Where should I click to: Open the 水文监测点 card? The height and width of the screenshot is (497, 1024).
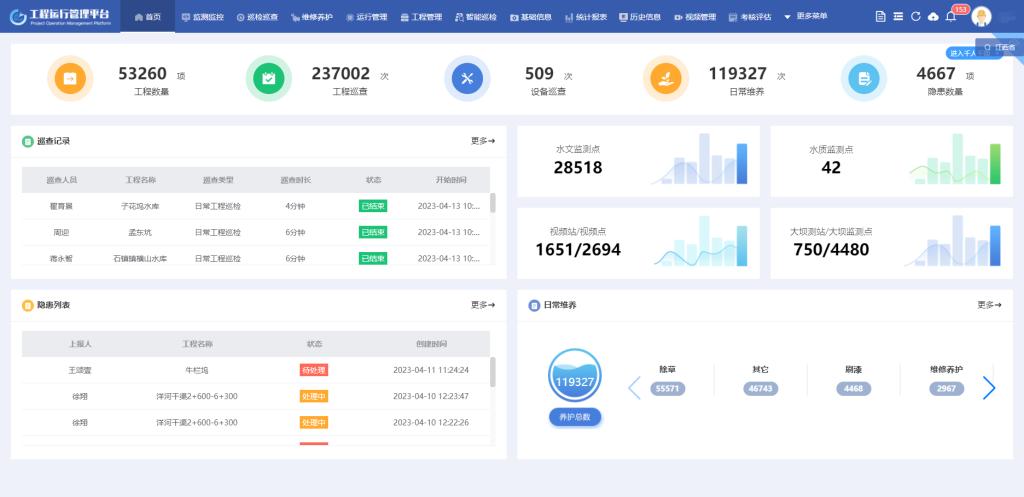point(637,160)
